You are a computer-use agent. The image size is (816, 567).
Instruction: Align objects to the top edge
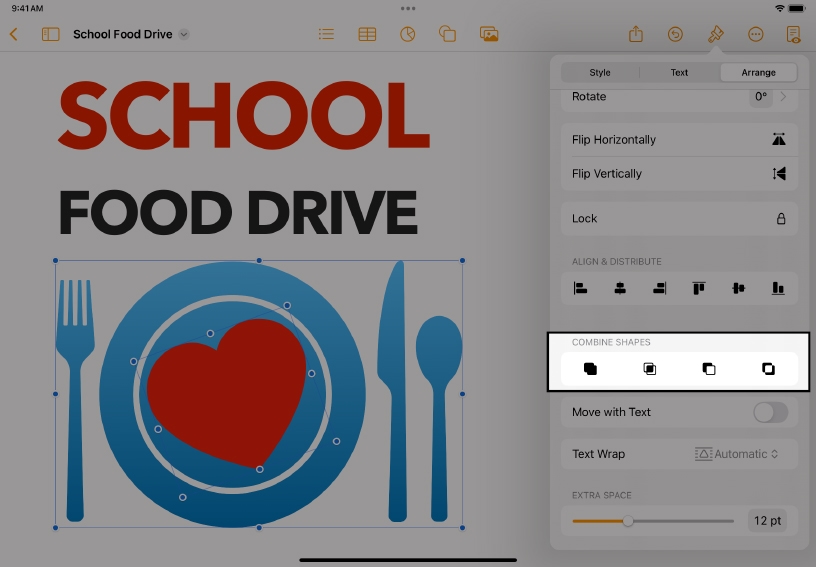coord(699,288)
